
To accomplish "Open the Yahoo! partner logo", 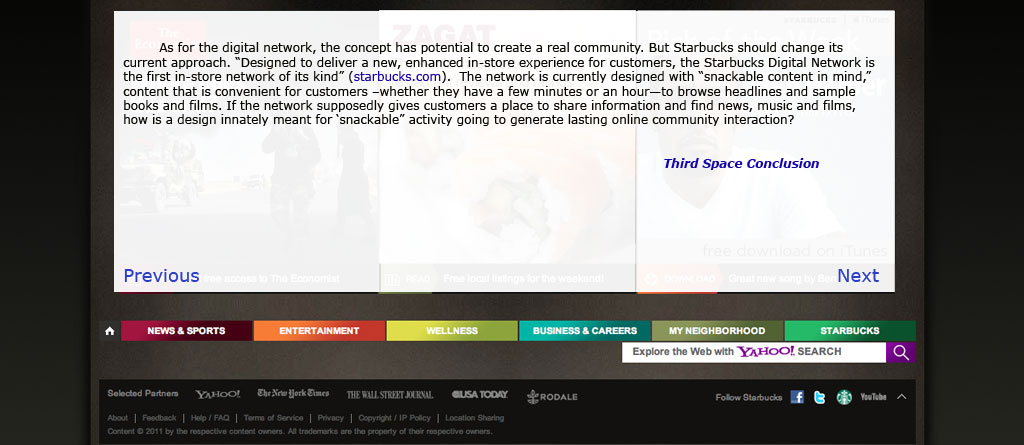I will coord(217,395).
